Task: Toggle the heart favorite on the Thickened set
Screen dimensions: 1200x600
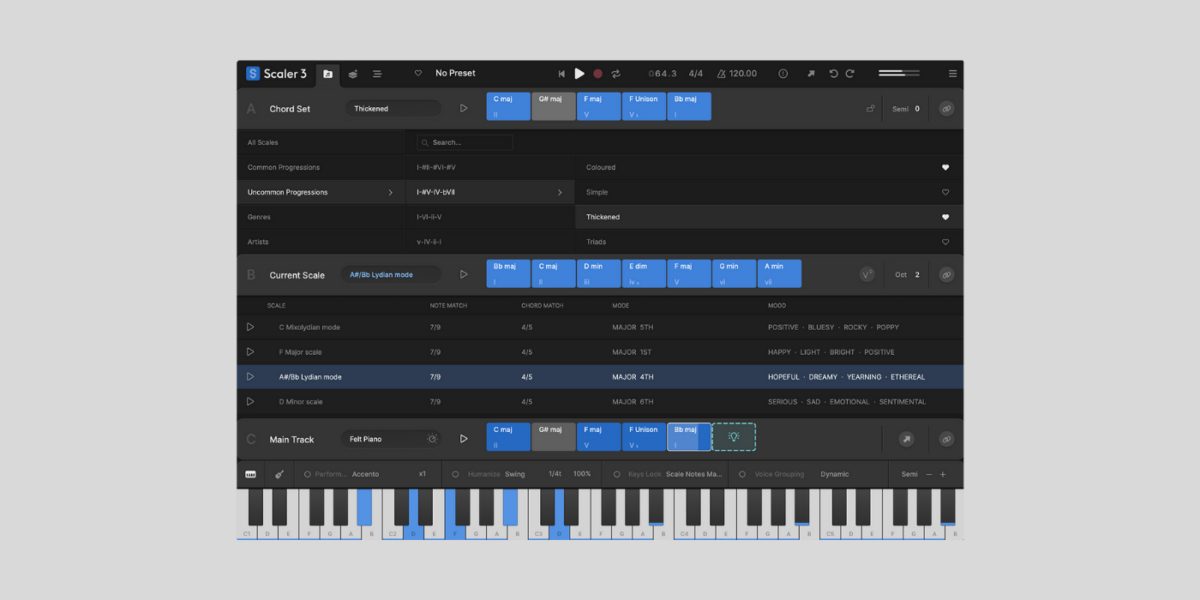Action: 944,217
